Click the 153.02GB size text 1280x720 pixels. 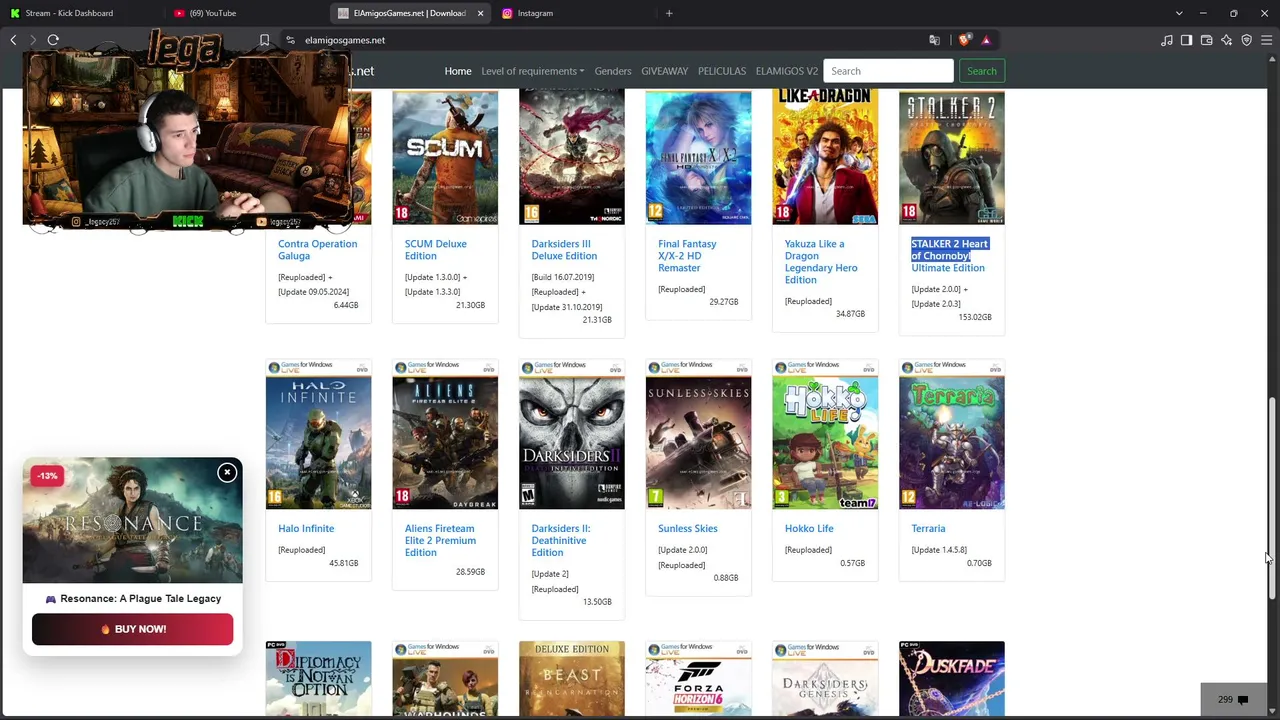975,317
